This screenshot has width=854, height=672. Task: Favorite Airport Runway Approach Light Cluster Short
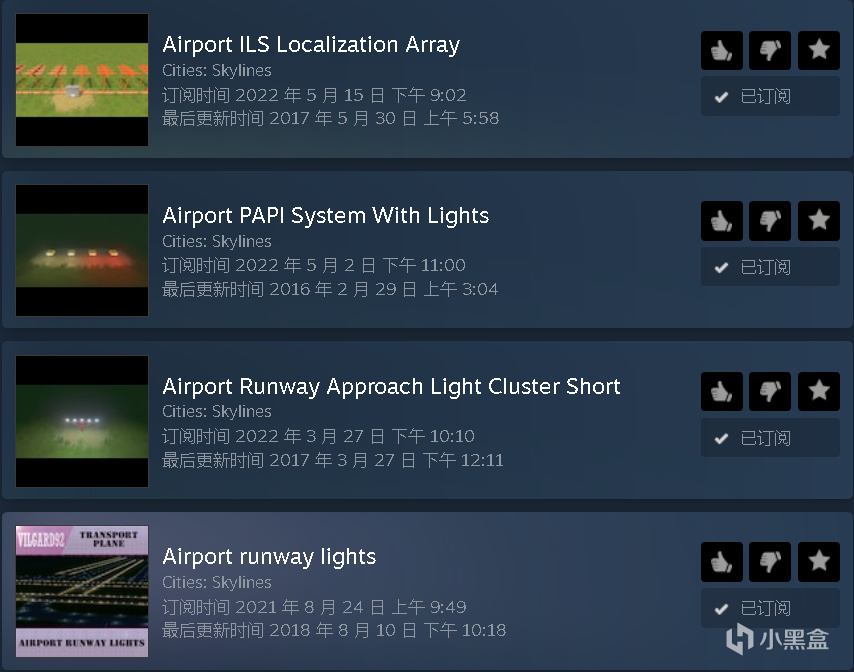coord(819,392)
